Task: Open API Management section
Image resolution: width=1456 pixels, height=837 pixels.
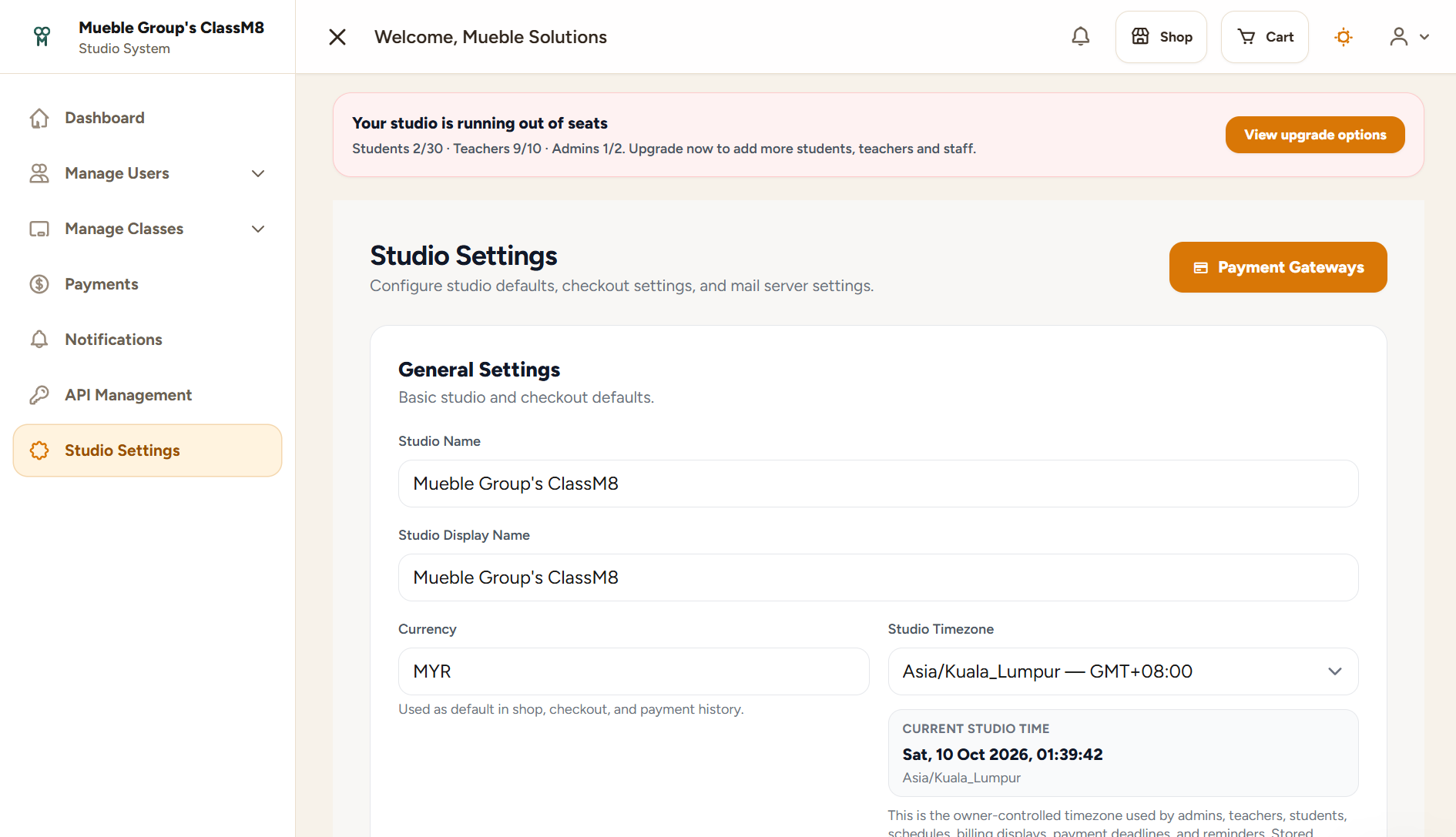Action: click(x=148, y=395)
